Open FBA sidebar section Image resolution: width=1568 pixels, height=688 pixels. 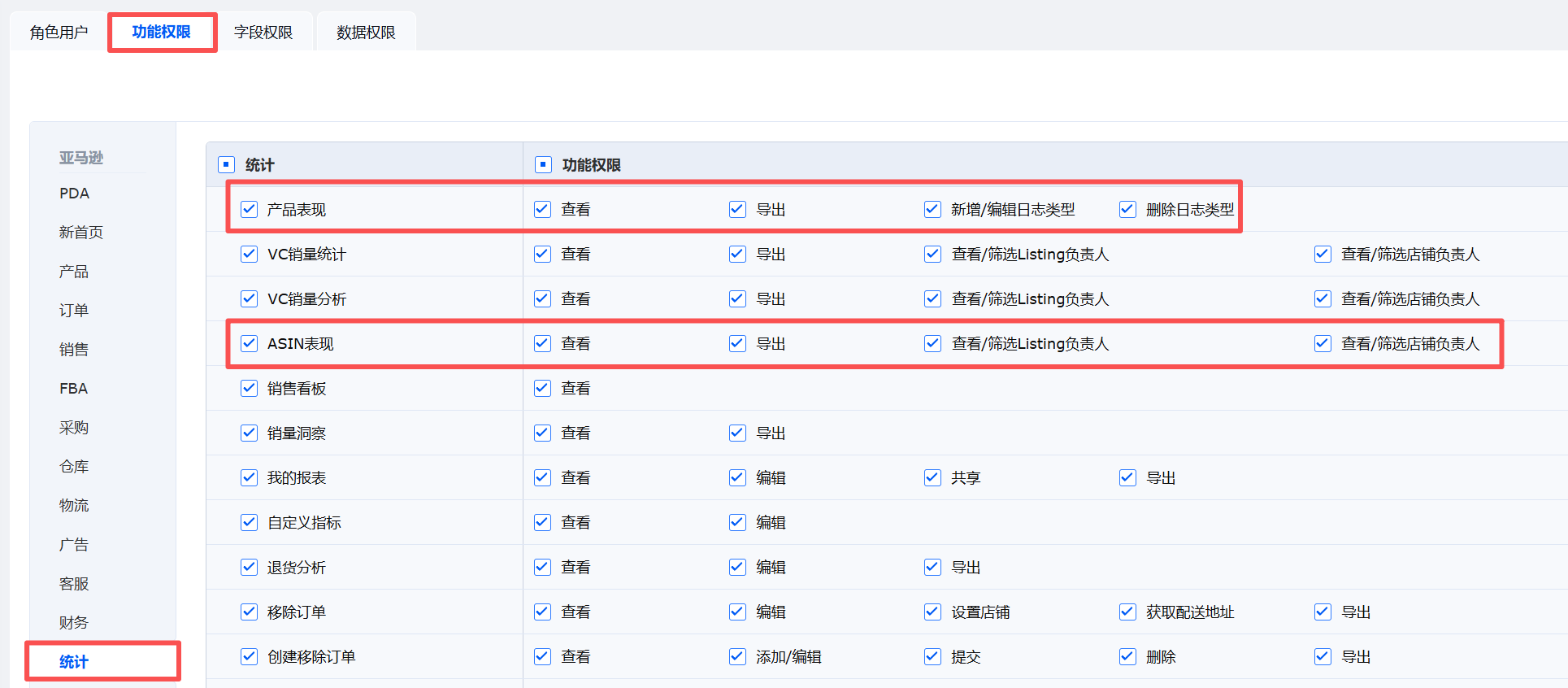click(x=74, y=389)
